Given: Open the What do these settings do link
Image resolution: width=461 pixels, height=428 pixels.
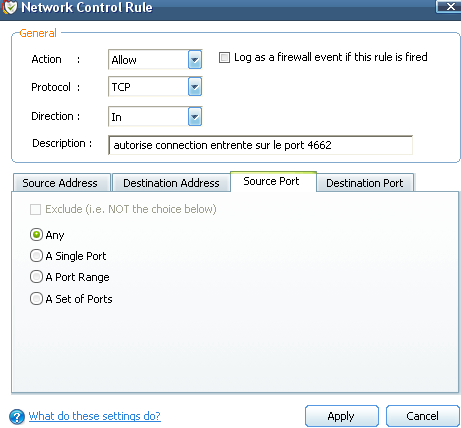Looking at the screenshot, I should [95, 416].
